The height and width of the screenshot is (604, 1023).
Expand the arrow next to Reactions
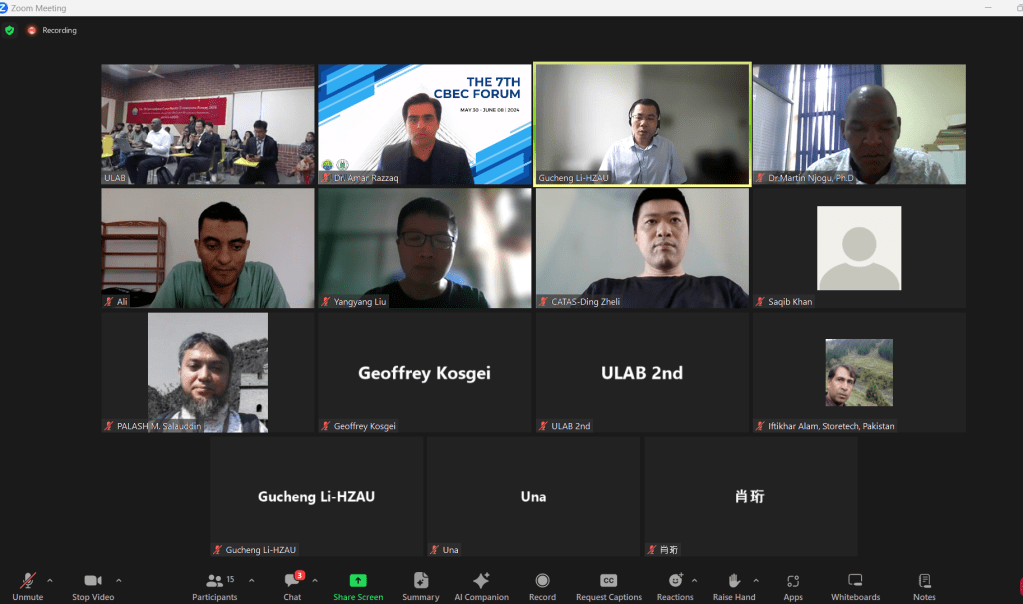click(x=694, y=580)
